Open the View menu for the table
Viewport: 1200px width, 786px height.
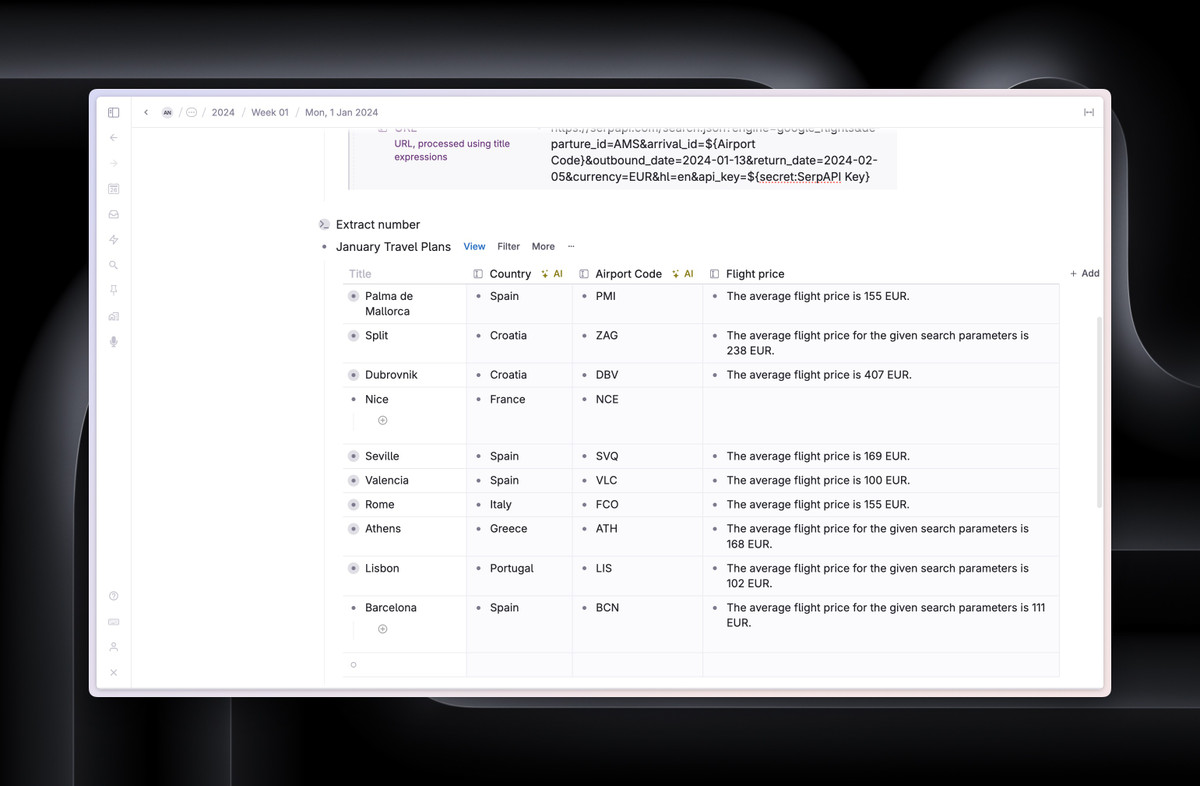474,246
